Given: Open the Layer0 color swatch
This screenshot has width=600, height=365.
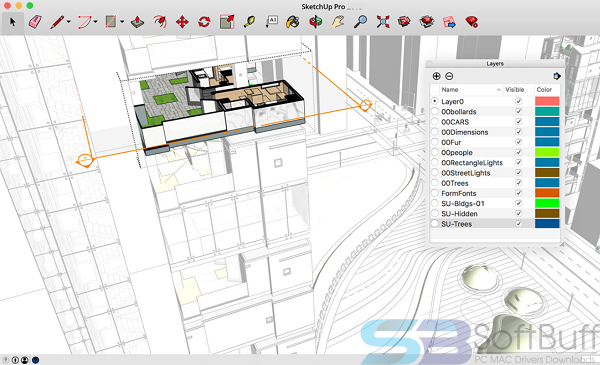Looking at the screenshot, I should [x=547, y=101].
